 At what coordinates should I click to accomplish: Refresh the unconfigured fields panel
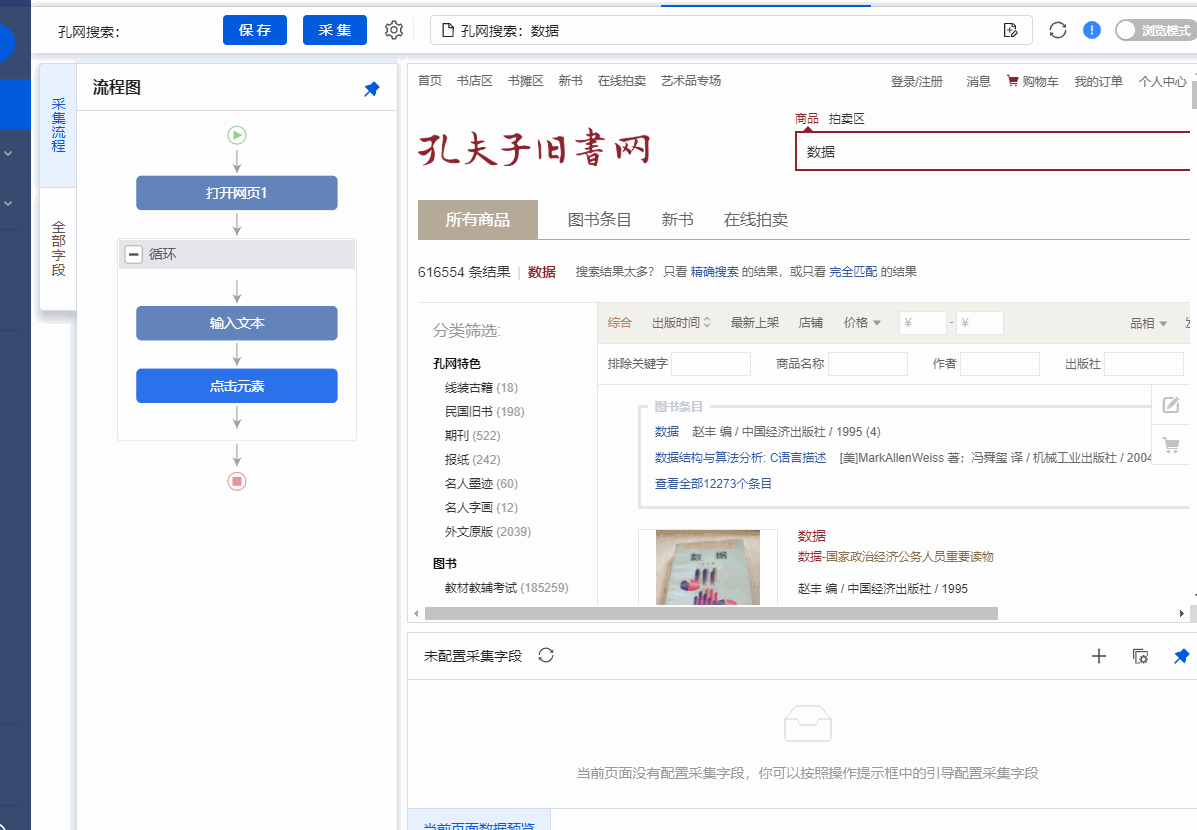(x=546, y=655)
